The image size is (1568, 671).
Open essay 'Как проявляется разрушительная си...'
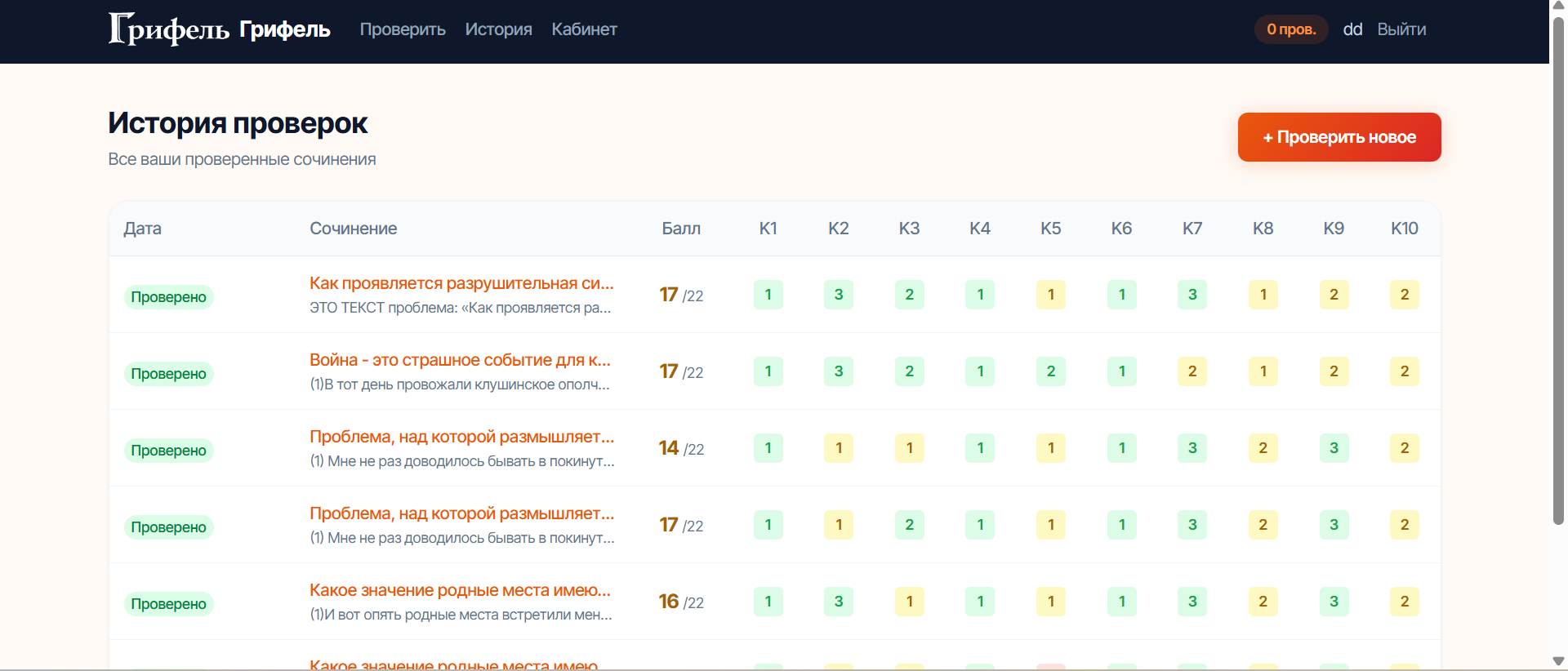(x=461, y=283)
